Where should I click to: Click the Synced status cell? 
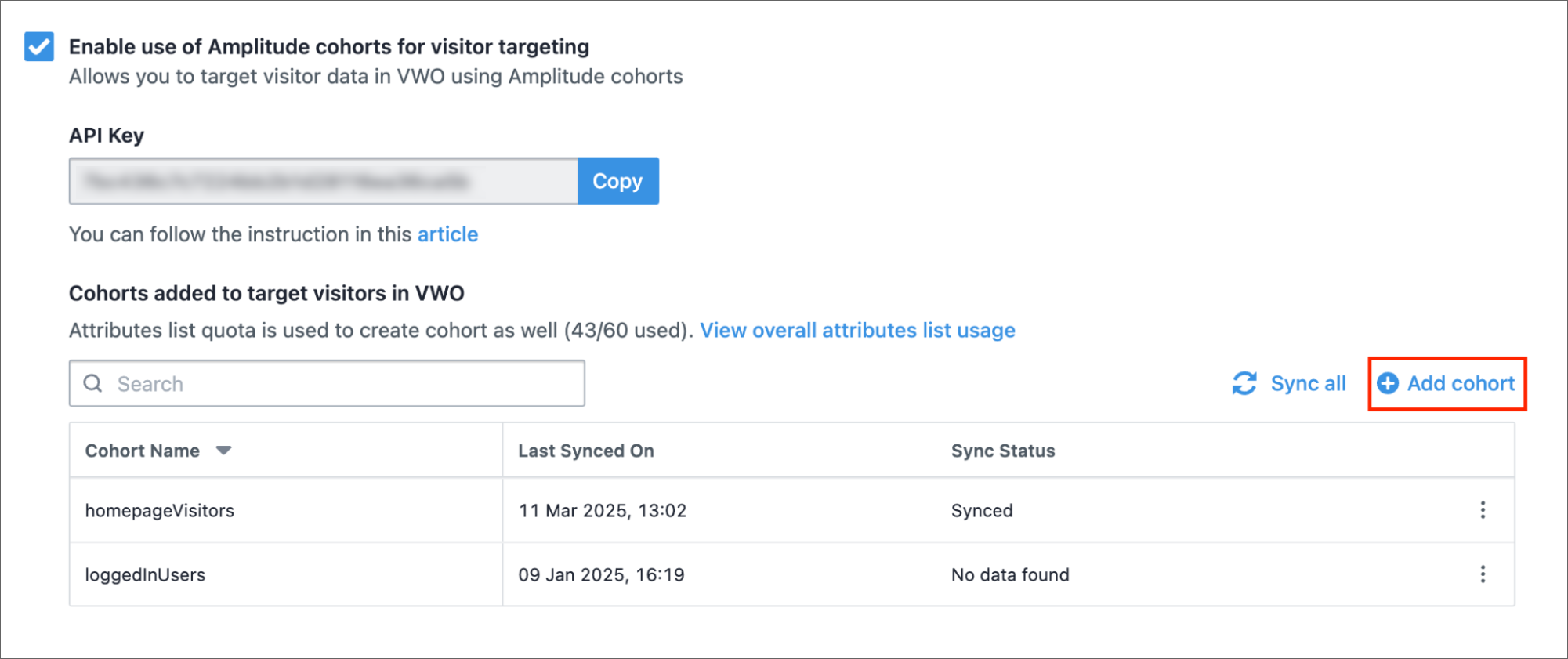(x=982, y=511)
